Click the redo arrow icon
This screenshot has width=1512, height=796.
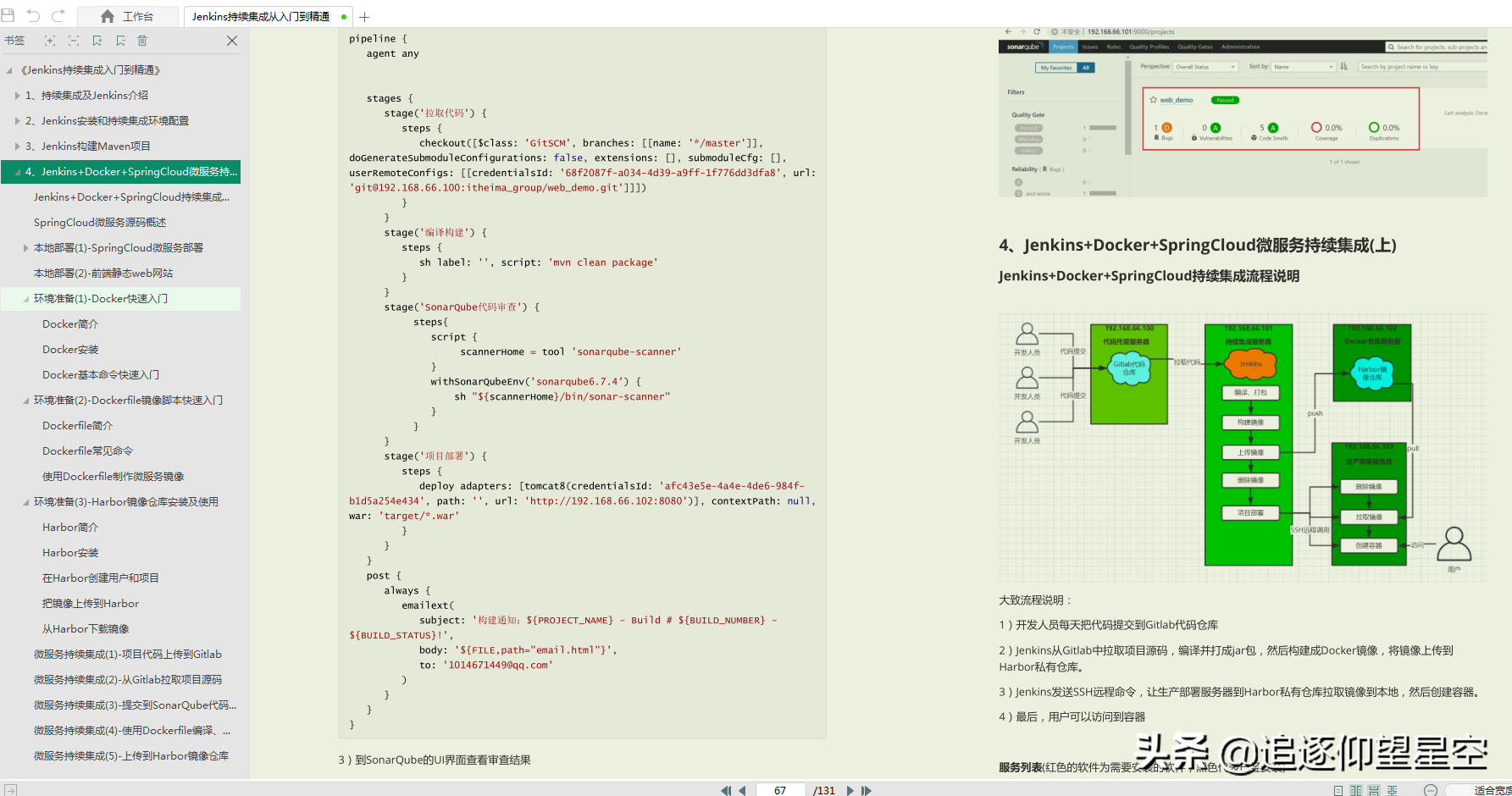click(58, 15)
